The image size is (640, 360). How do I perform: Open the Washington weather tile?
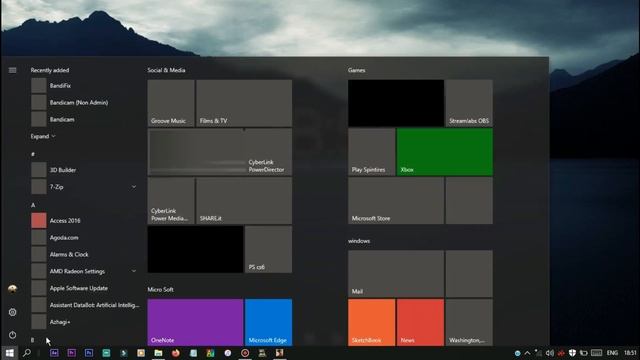[x=469, y=322]
